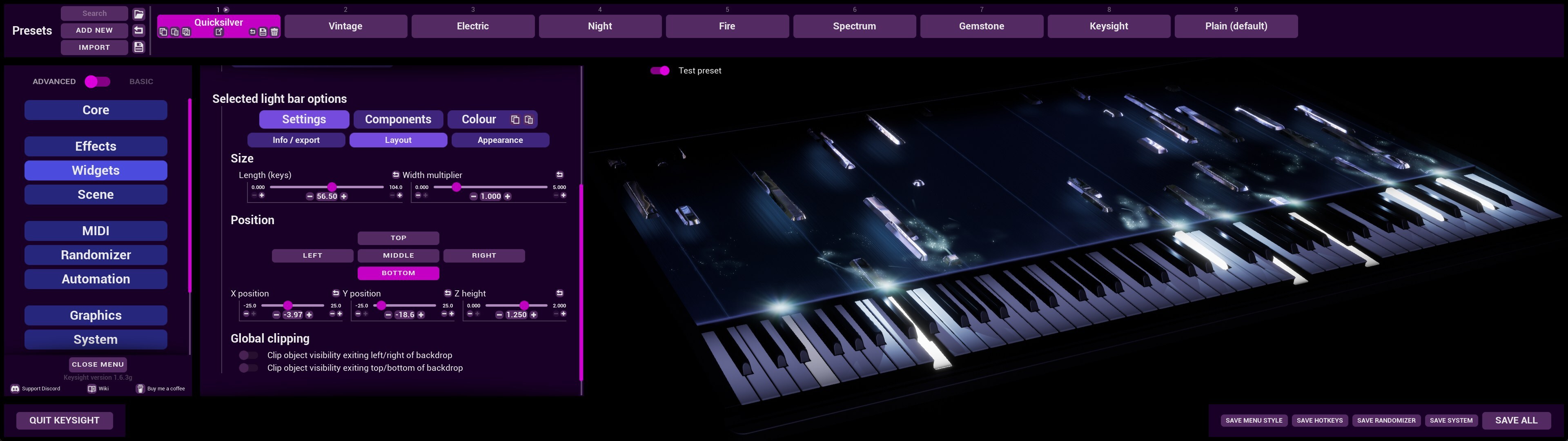
Task: Click the SAVE ALL button
Action: coord(1516,420)
